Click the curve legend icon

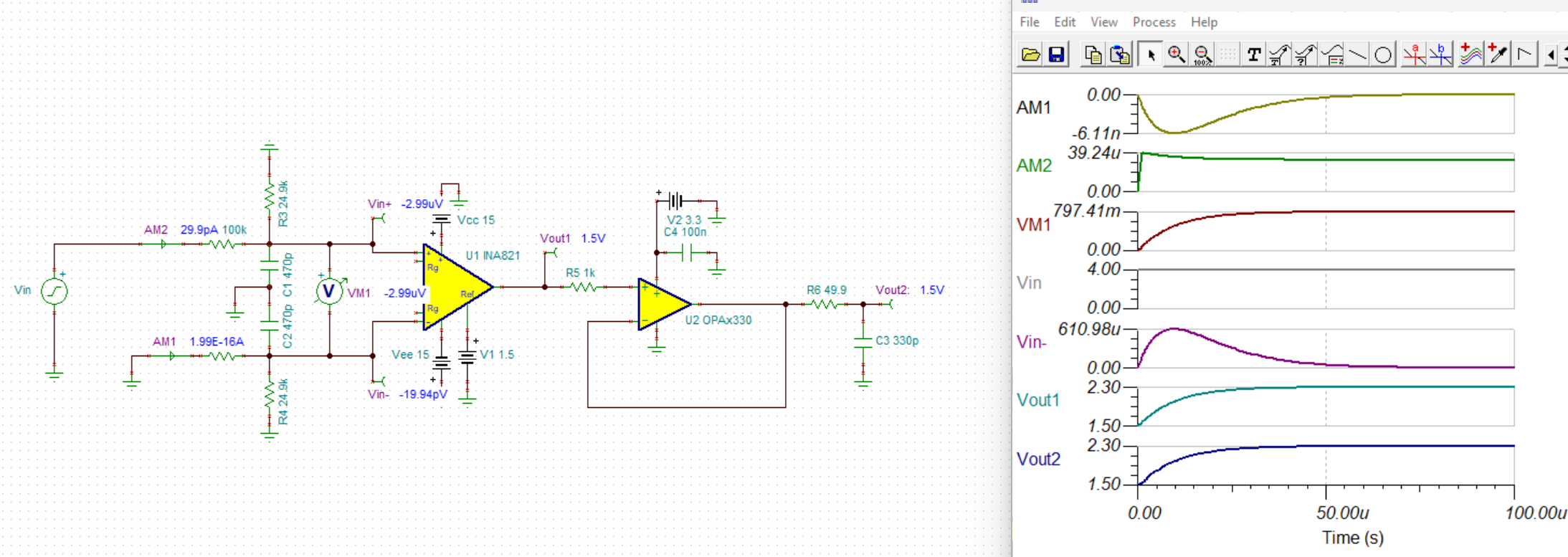(x=1332, y=54)
